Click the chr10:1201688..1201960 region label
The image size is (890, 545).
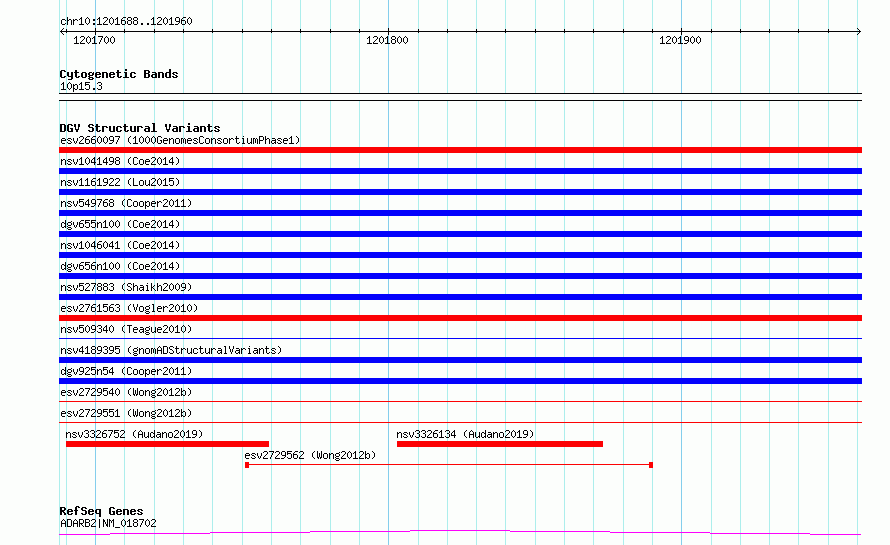click(126, 21)
